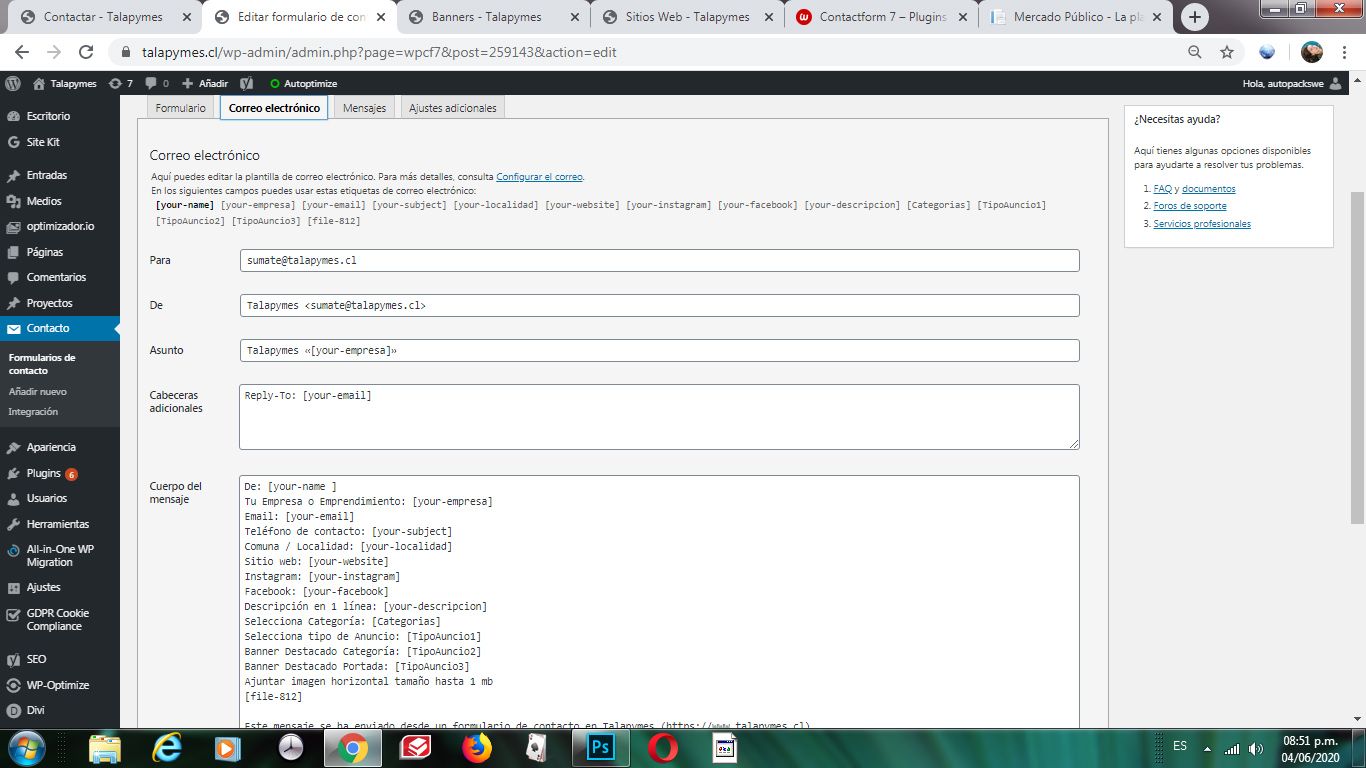Switch to the Formulario tab
This screenshot has width=1366, height=768.
coord(181,108)
